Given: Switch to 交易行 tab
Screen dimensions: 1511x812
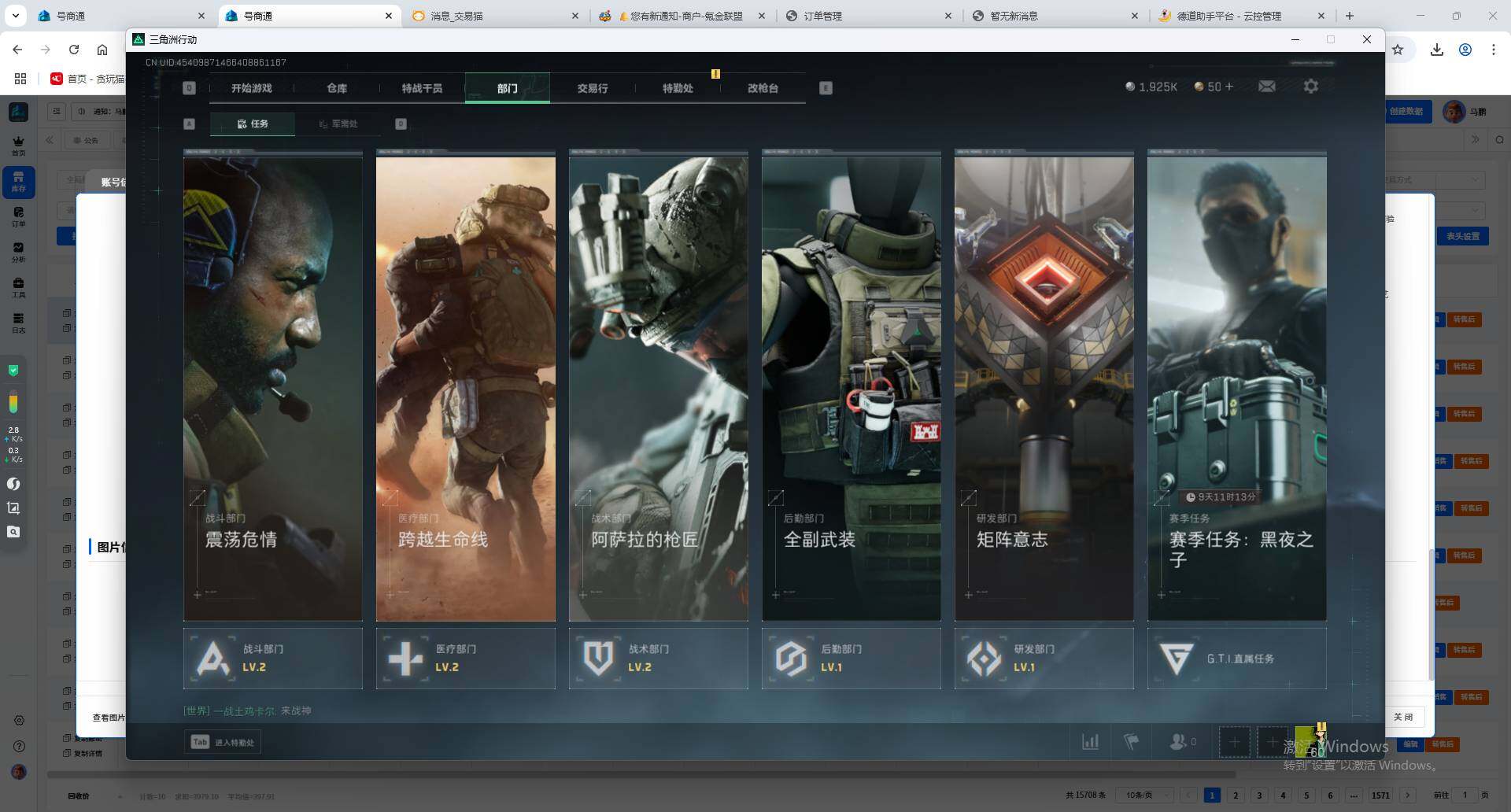Looking at the screenshot, I should pos(593,88).
